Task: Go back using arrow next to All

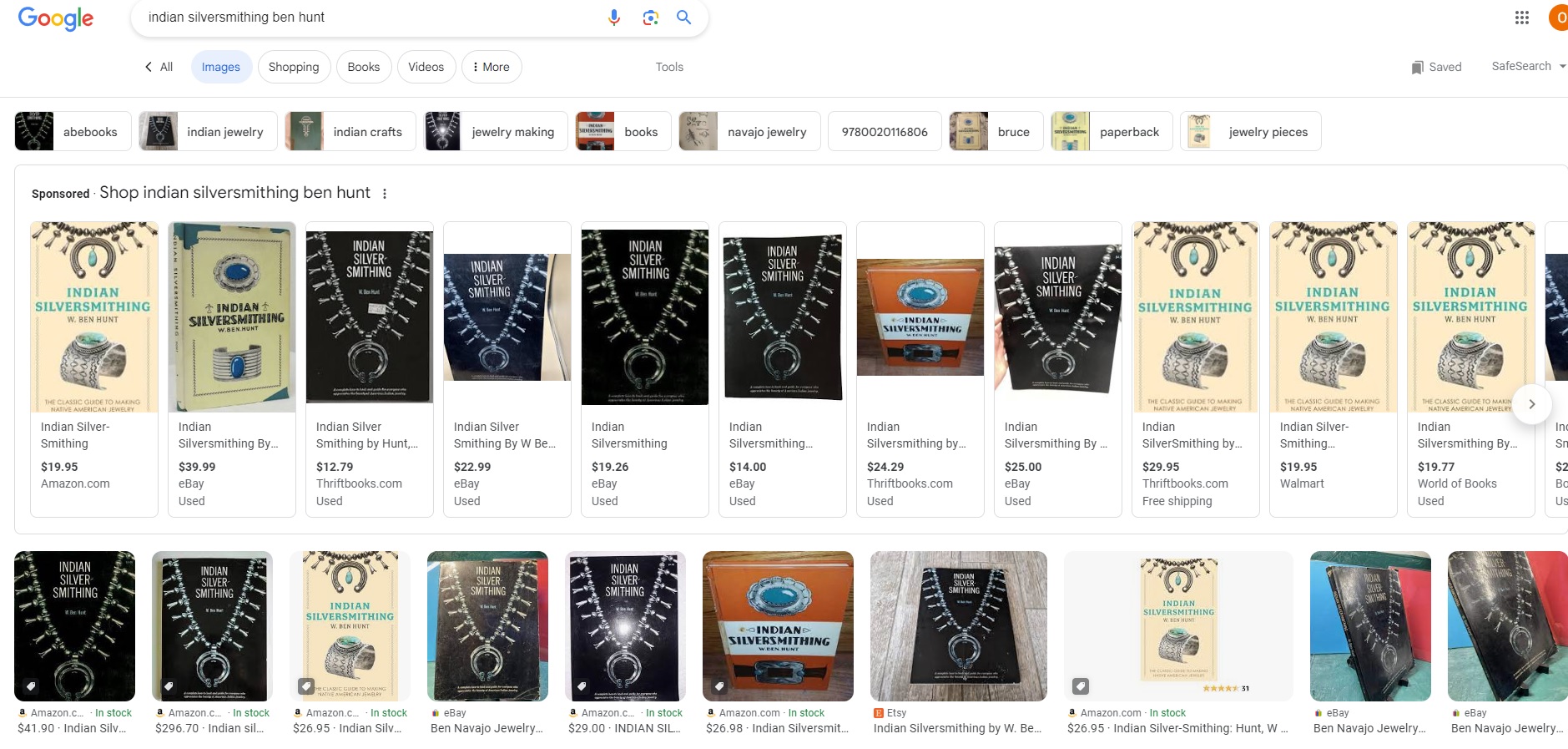Action: pos(149,67)
